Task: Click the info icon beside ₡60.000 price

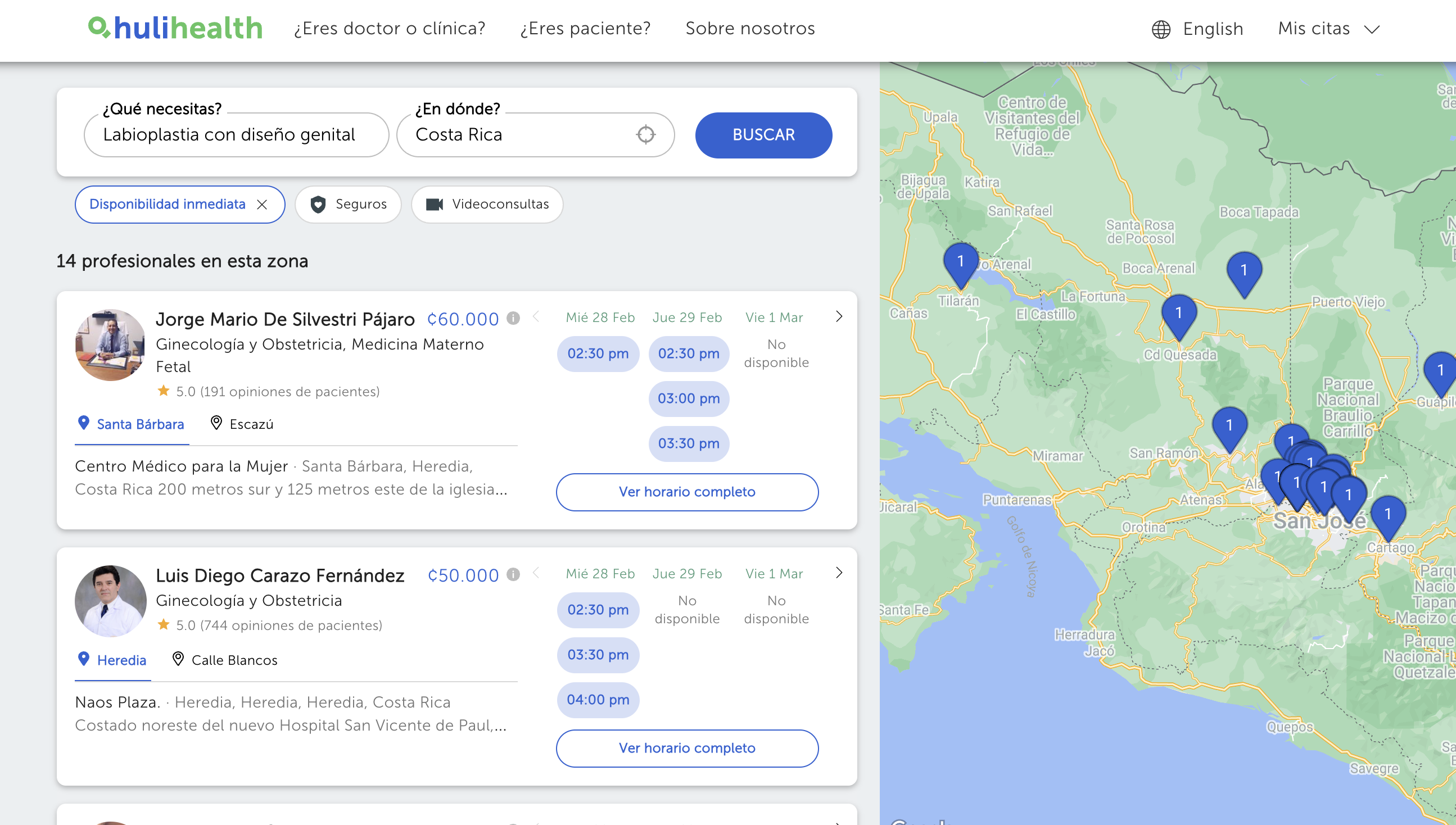Action: pyautogui.click(x=513, y=319)
